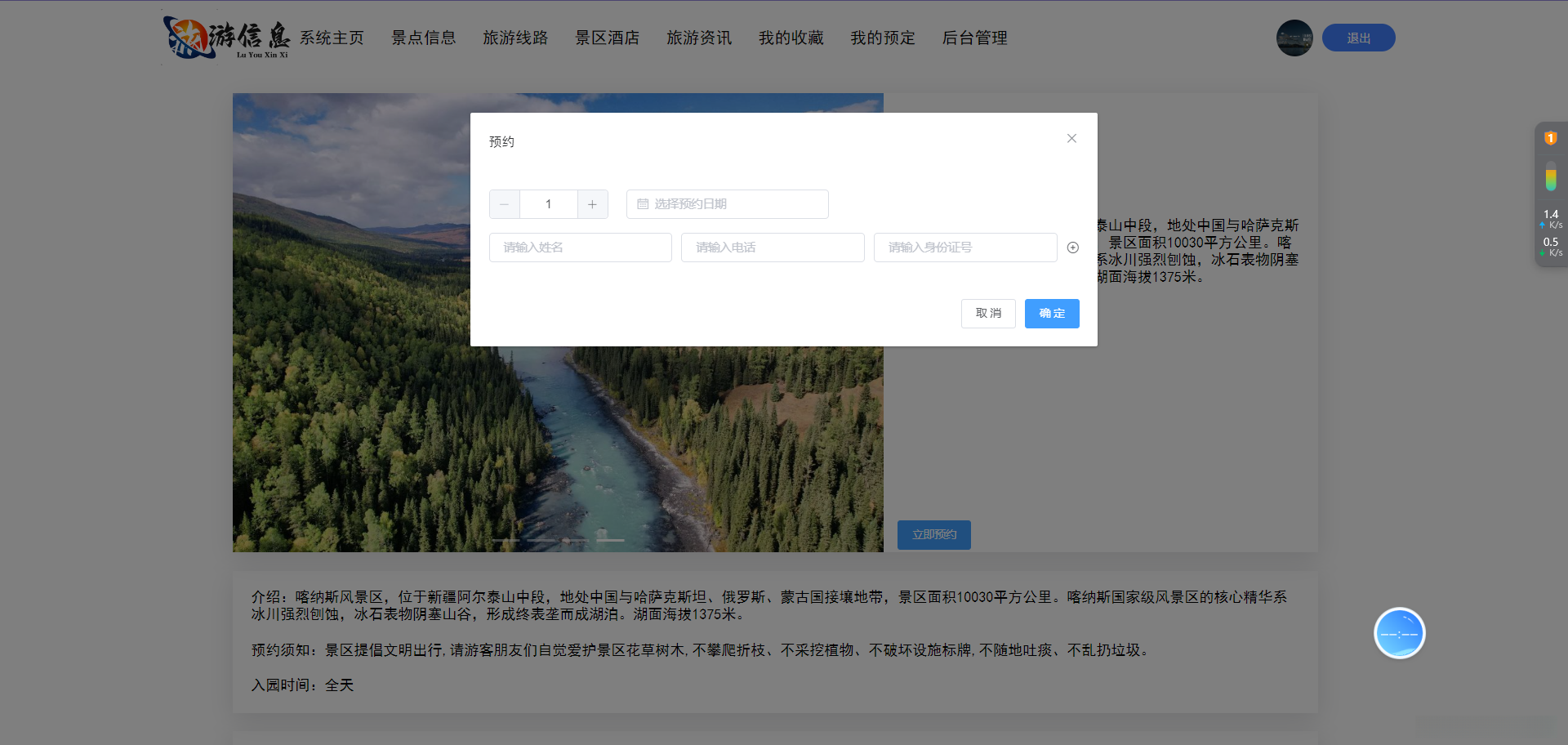Select the first carousel indicator bar
This screenshot has width=1568, height=745.
click(x=506, y=540)
